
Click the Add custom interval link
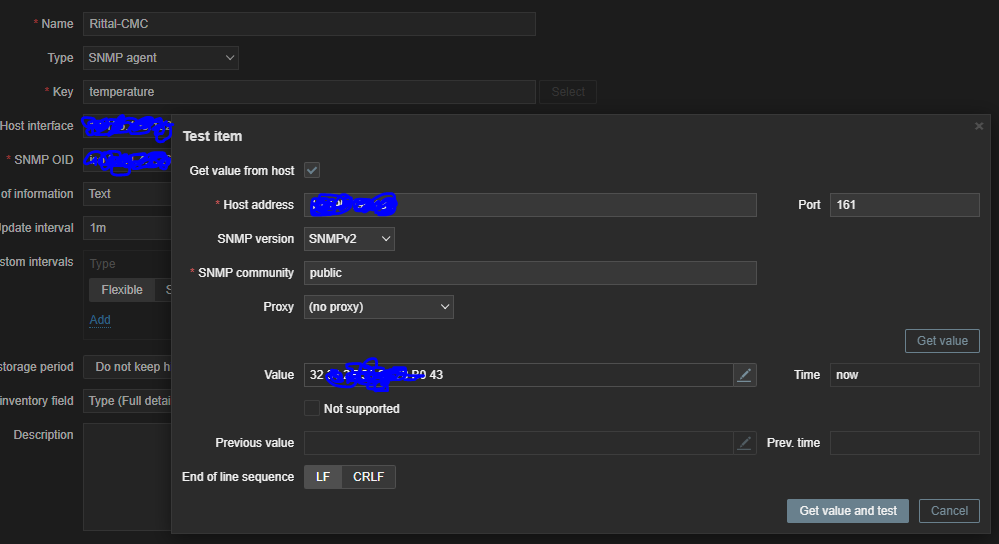[x=100, y=320]
